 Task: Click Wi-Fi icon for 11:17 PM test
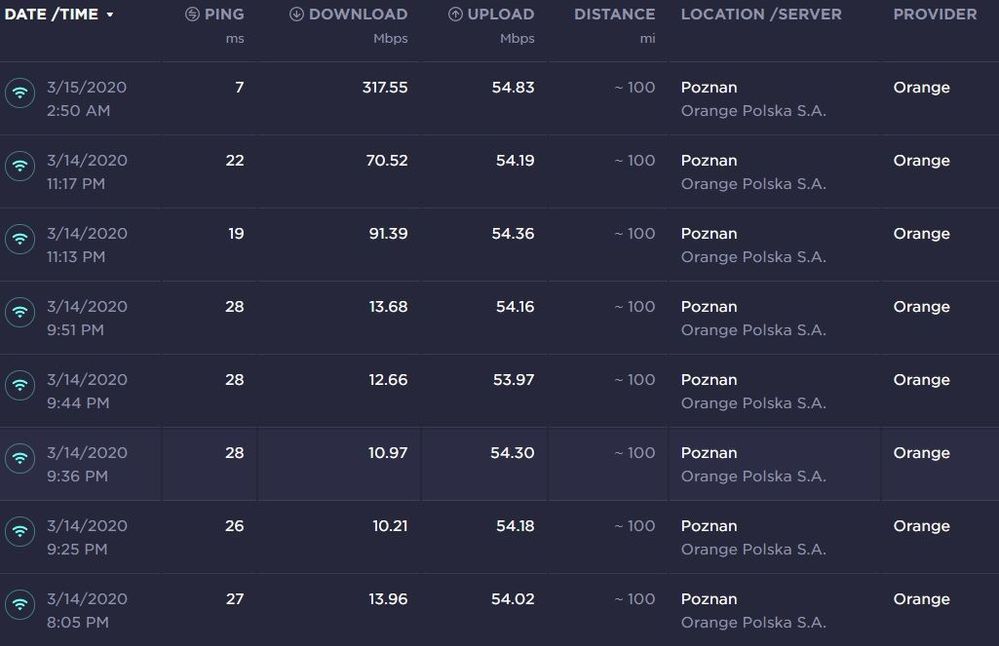point(20,166)
